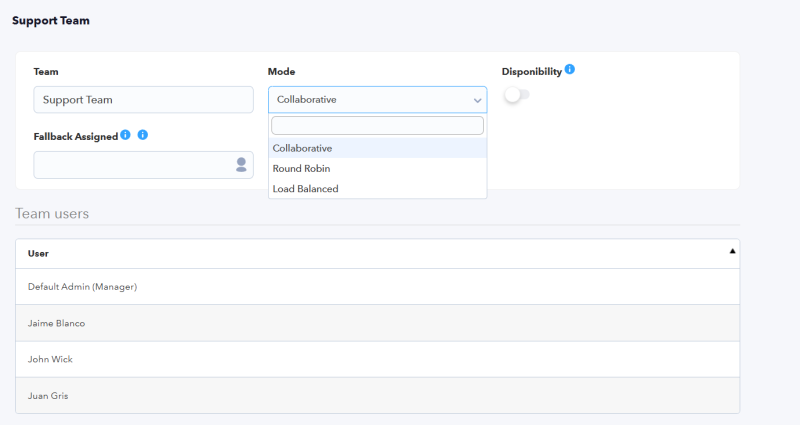The height and width of the screenshot is (425, 800).
Task: Click the Fallback Assigned input field
Action: click(143, 165)
